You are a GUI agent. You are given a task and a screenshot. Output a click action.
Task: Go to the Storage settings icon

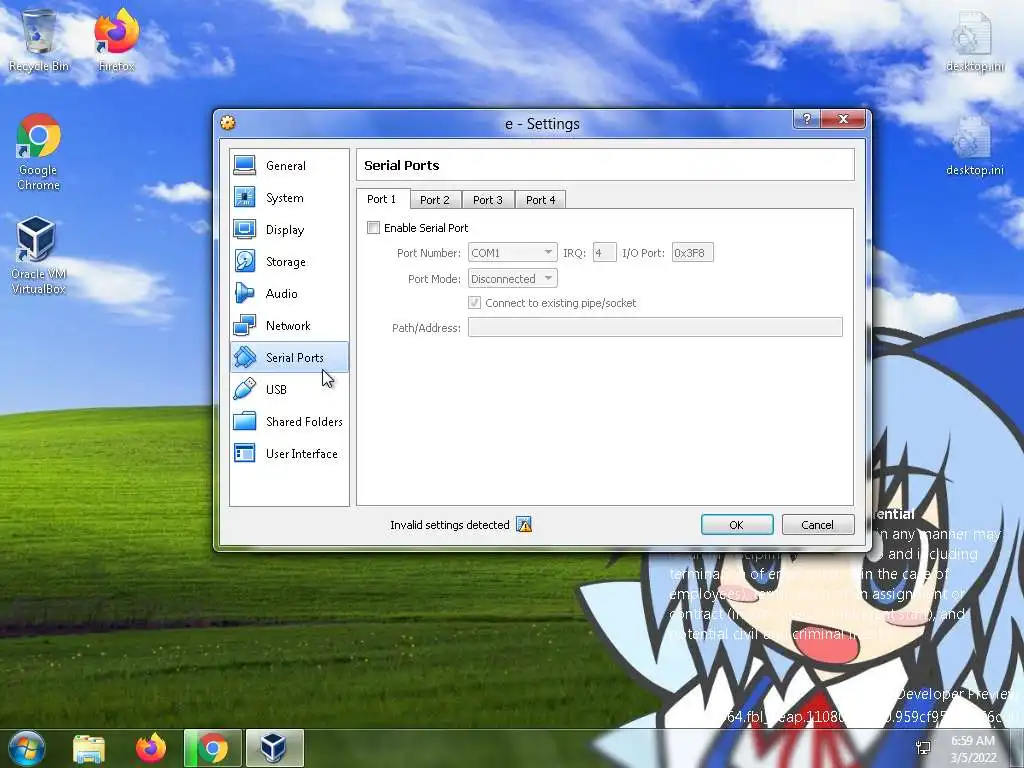coord(245,261)
